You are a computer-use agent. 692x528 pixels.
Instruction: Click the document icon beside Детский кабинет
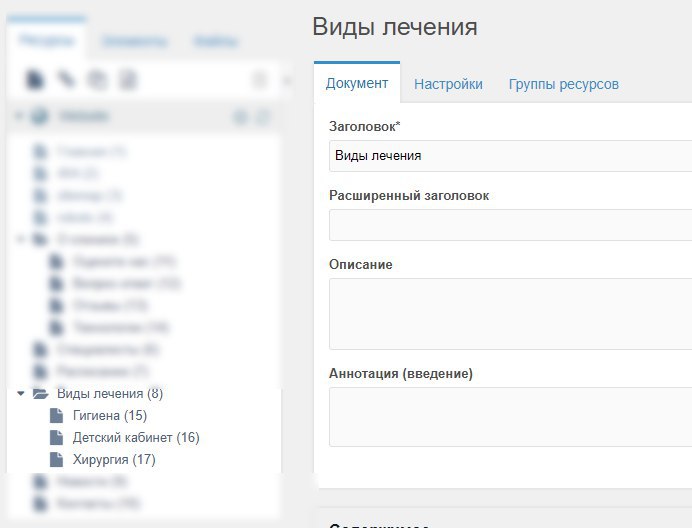coord(56,437)
